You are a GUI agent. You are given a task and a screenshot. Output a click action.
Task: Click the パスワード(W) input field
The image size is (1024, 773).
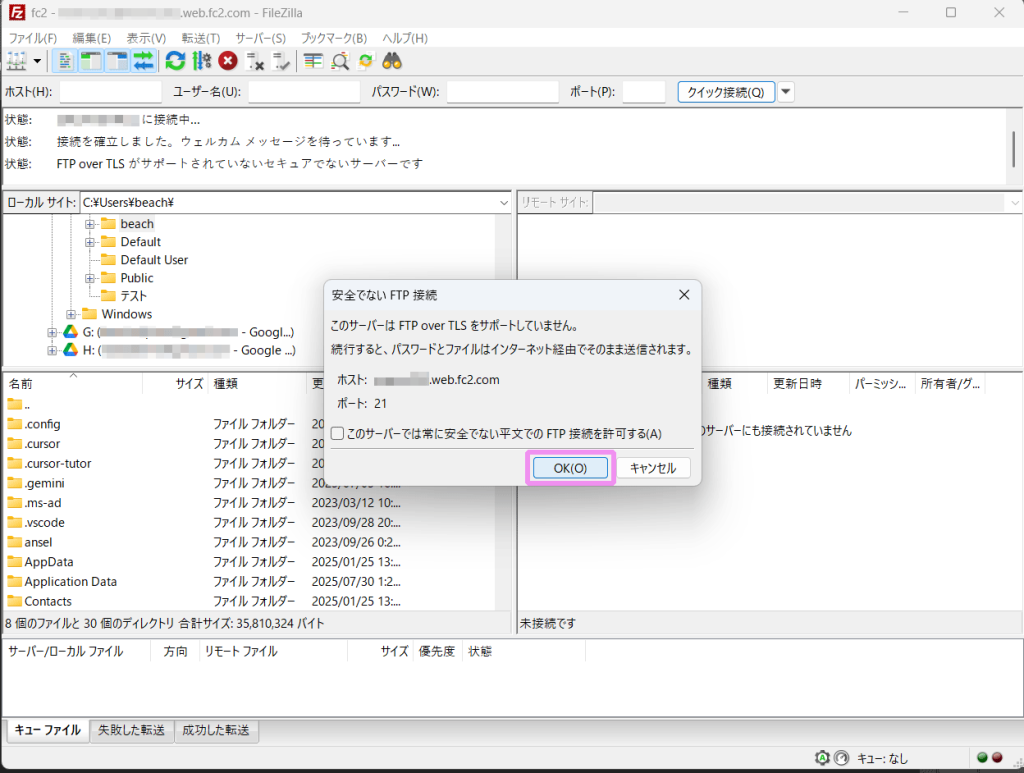[502, 92]
